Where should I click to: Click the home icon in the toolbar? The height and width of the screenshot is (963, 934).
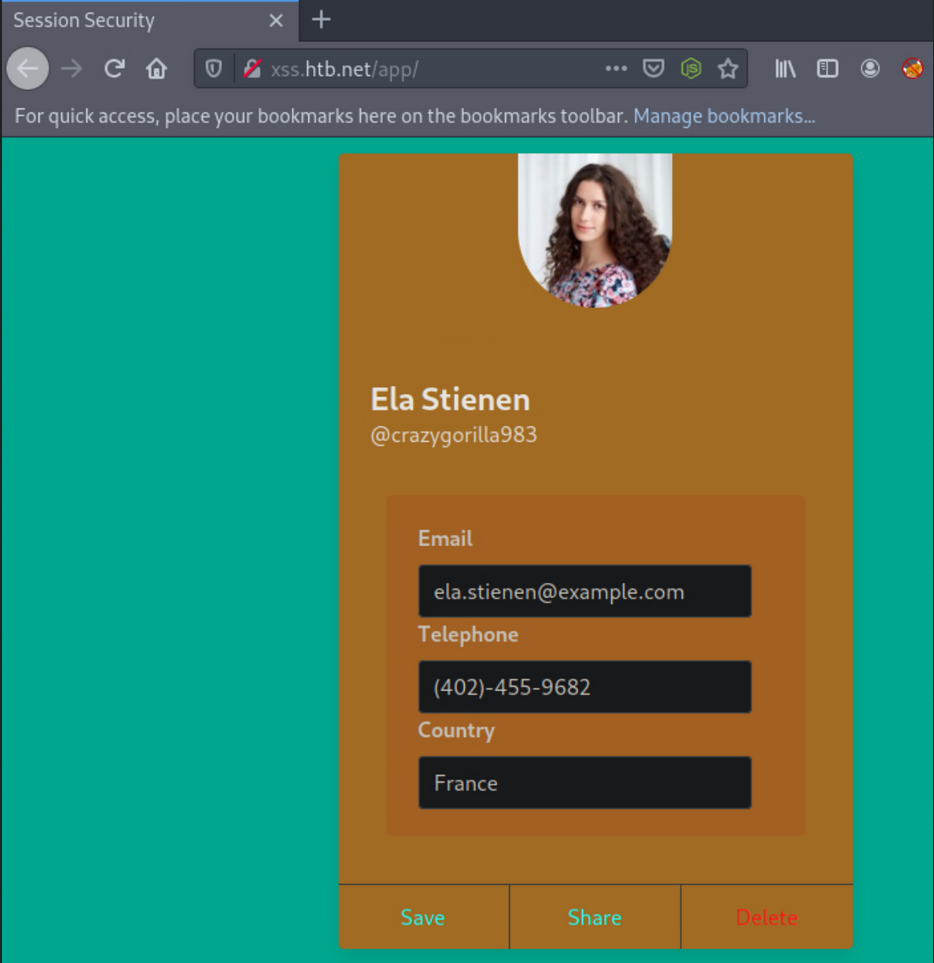[154, 68]
